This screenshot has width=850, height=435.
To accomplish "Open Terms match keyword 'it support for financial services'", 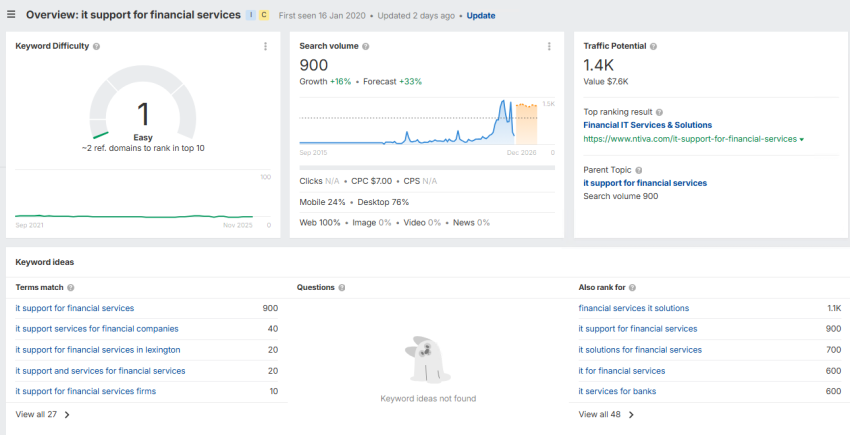I will point(75,308).
